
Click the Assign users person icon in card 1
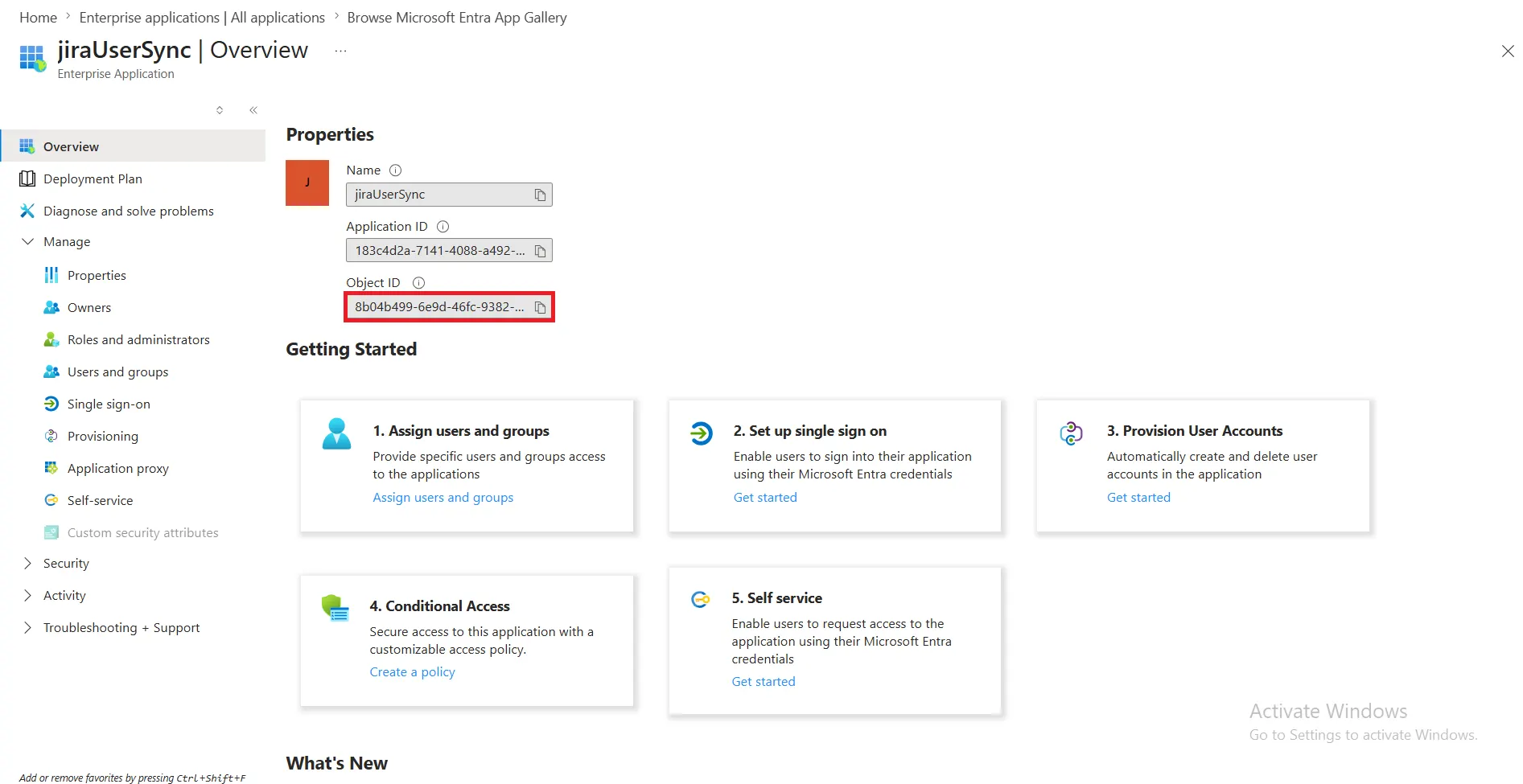coord(336,433)
